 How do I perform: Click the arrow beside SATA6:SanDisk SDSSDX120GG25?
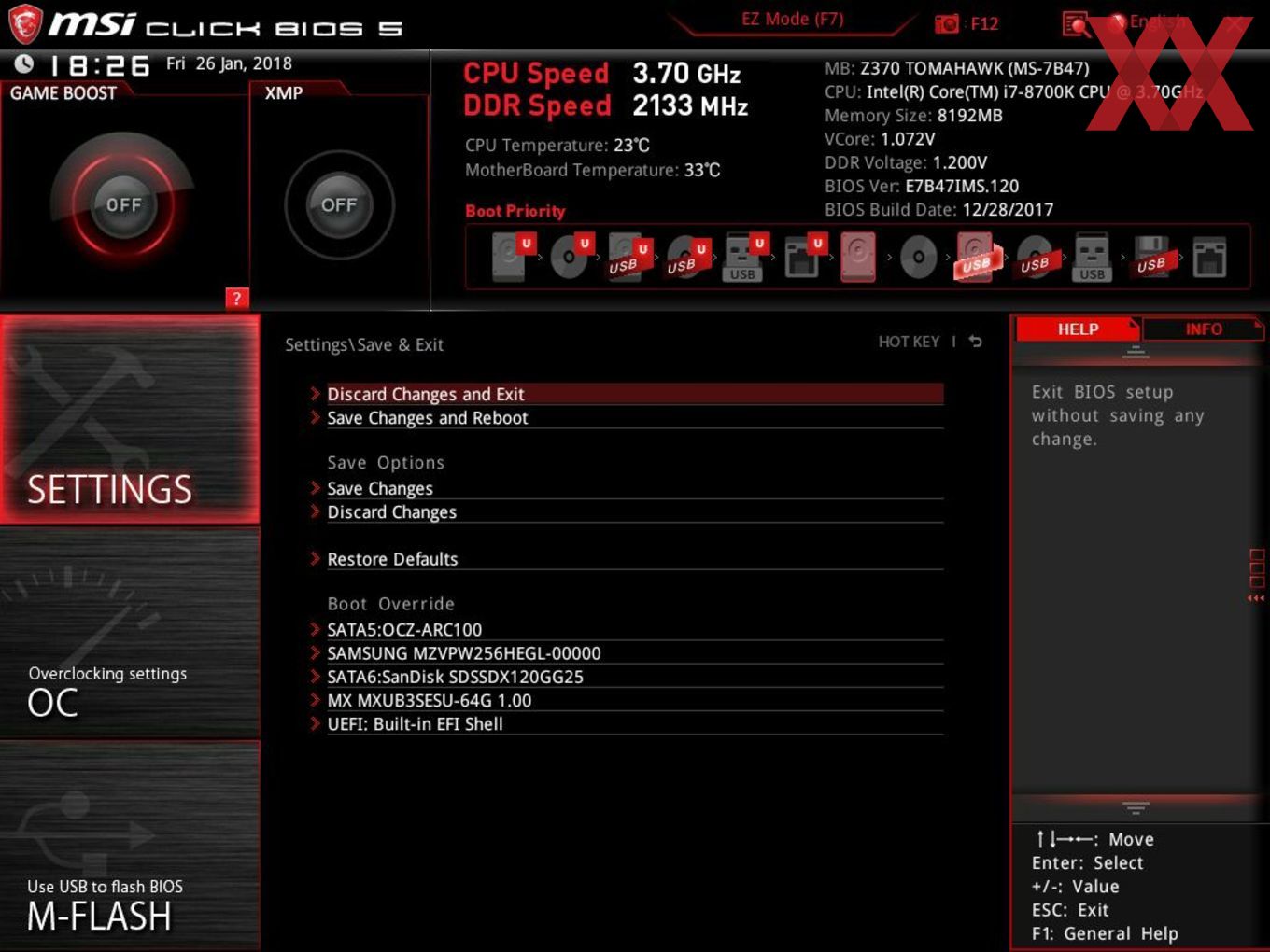pos(316,676)
